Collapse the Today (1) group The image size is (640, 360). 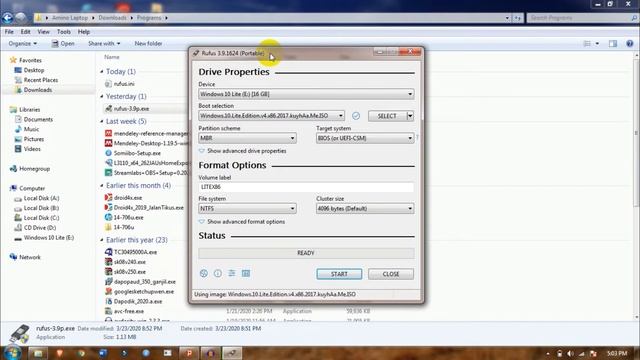tap(102, 71)
